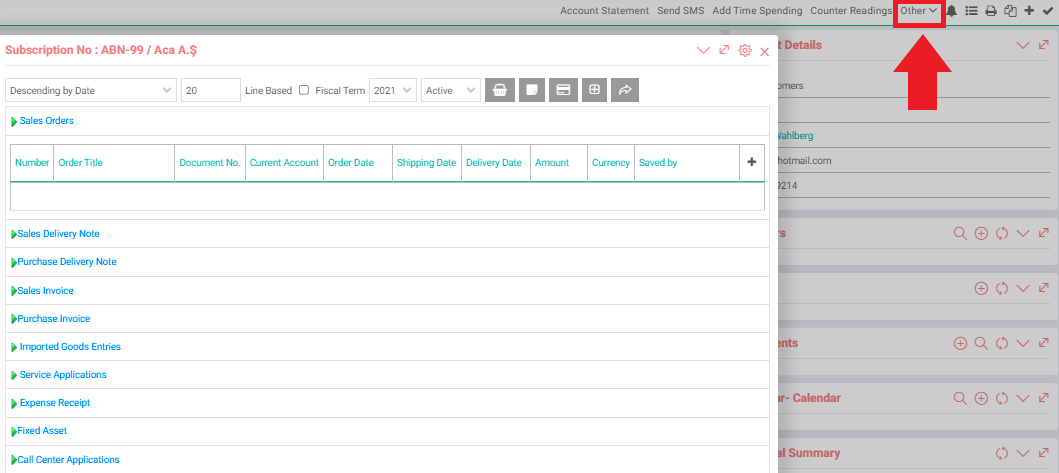Image resolution: width=1059 pixels, height=473 pixels.
Task: Sort by the Saved by column header
Action: (658, 163)
